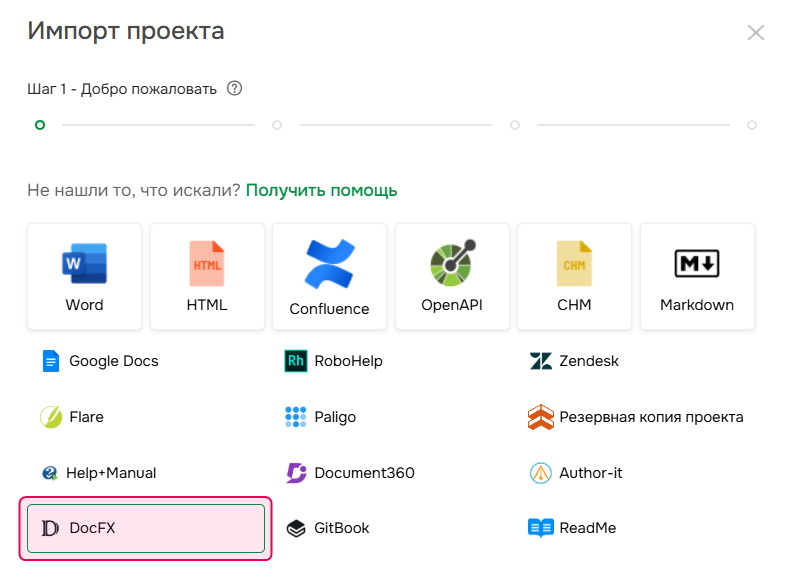Click the project backup orange icon

(x=541, y=417)
